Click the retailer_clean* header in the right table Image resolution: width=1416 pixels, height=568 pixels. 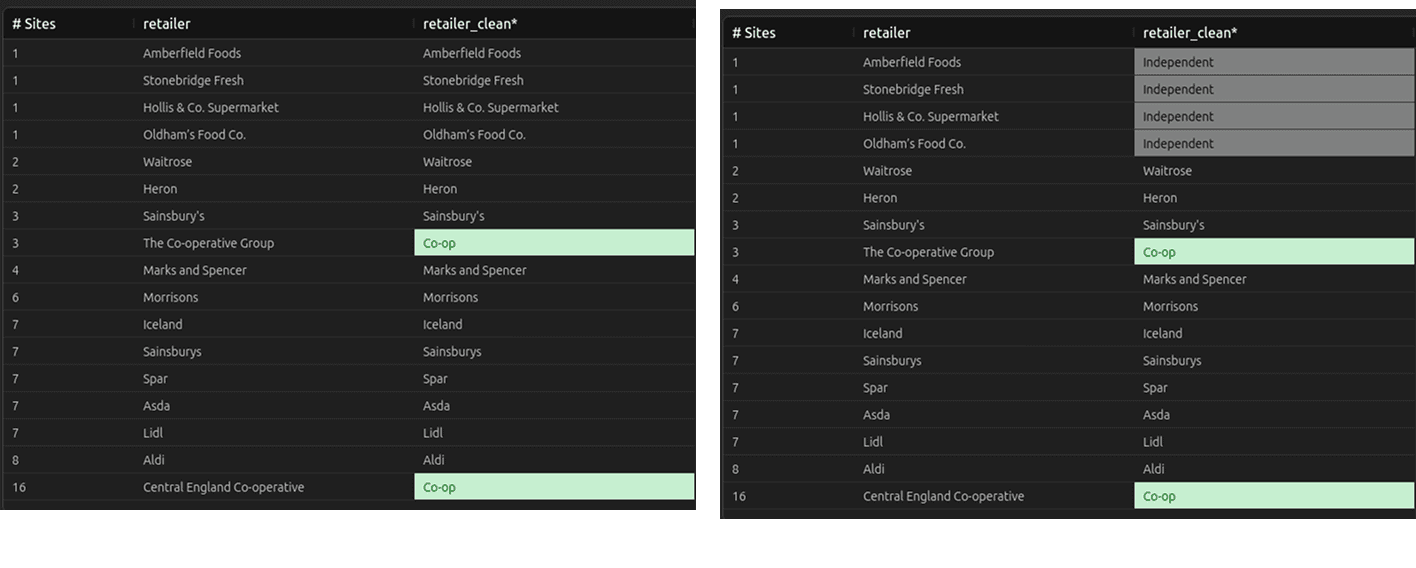pos(1190,33)
